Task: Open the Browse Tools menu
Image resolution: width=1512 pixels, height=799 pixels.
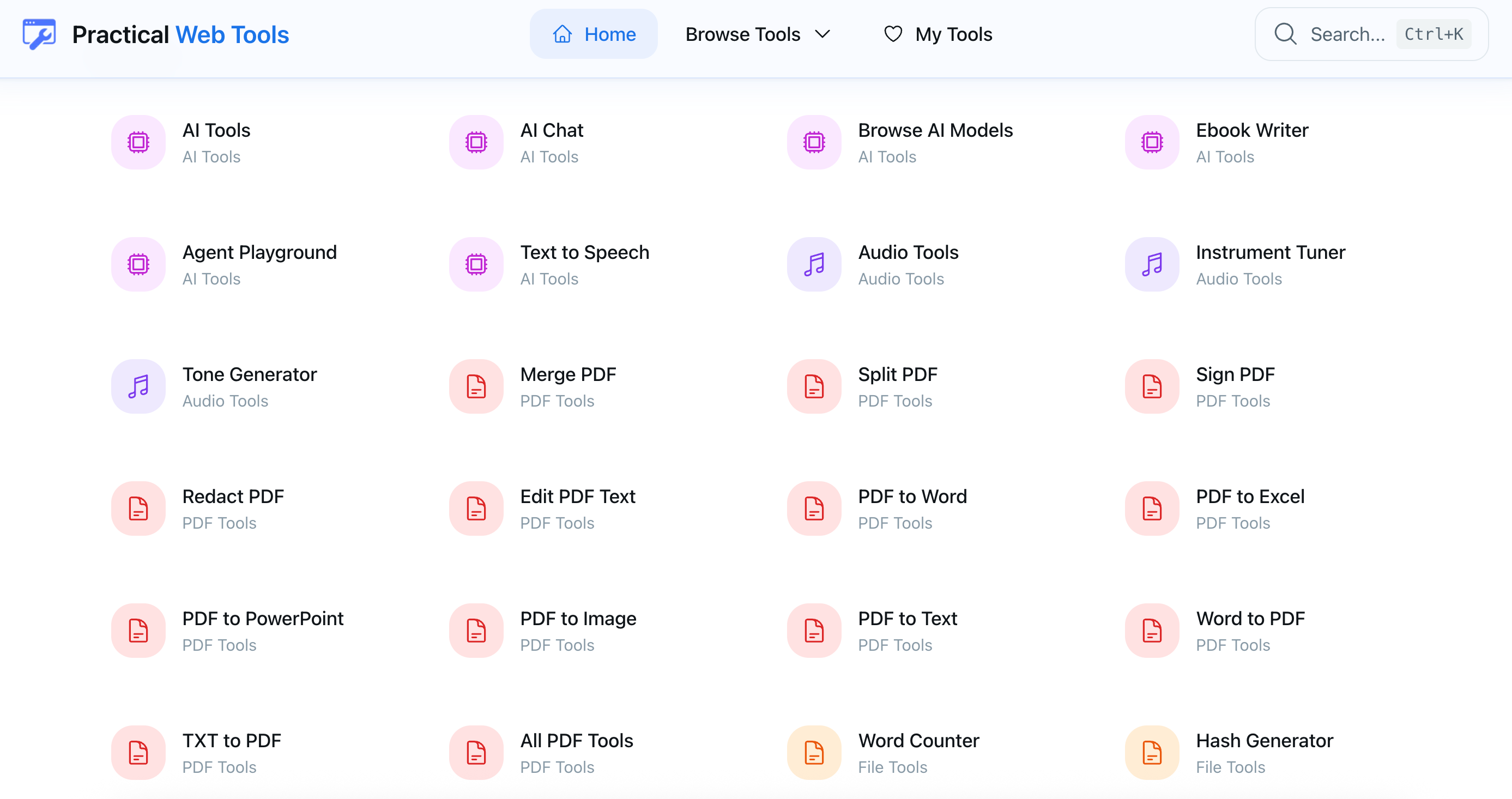Action: 743,34
